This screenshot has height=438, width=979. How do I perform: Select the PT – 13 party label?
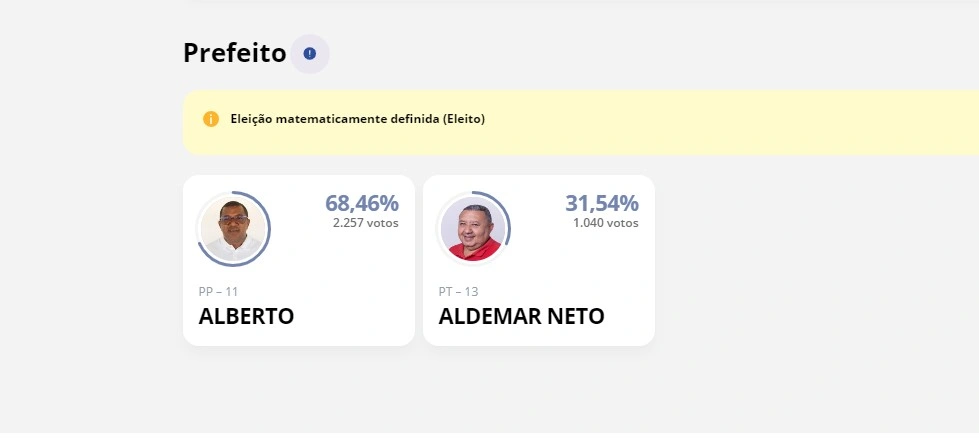pyautogui.click(x=458, y=291)
